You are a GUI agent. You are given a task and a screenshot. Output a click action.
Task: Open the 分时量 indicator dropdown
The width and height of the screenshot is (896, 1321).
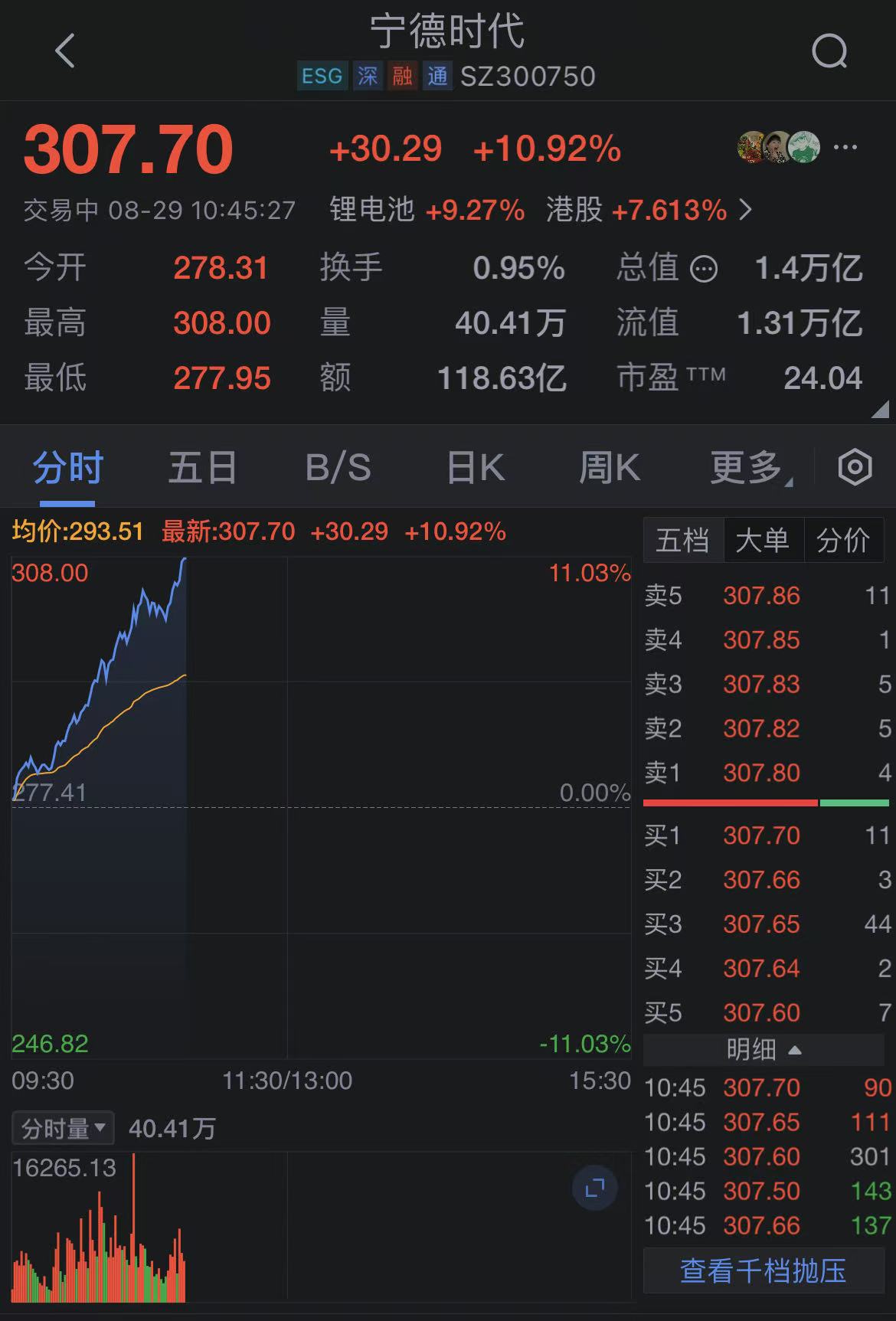63,1128
